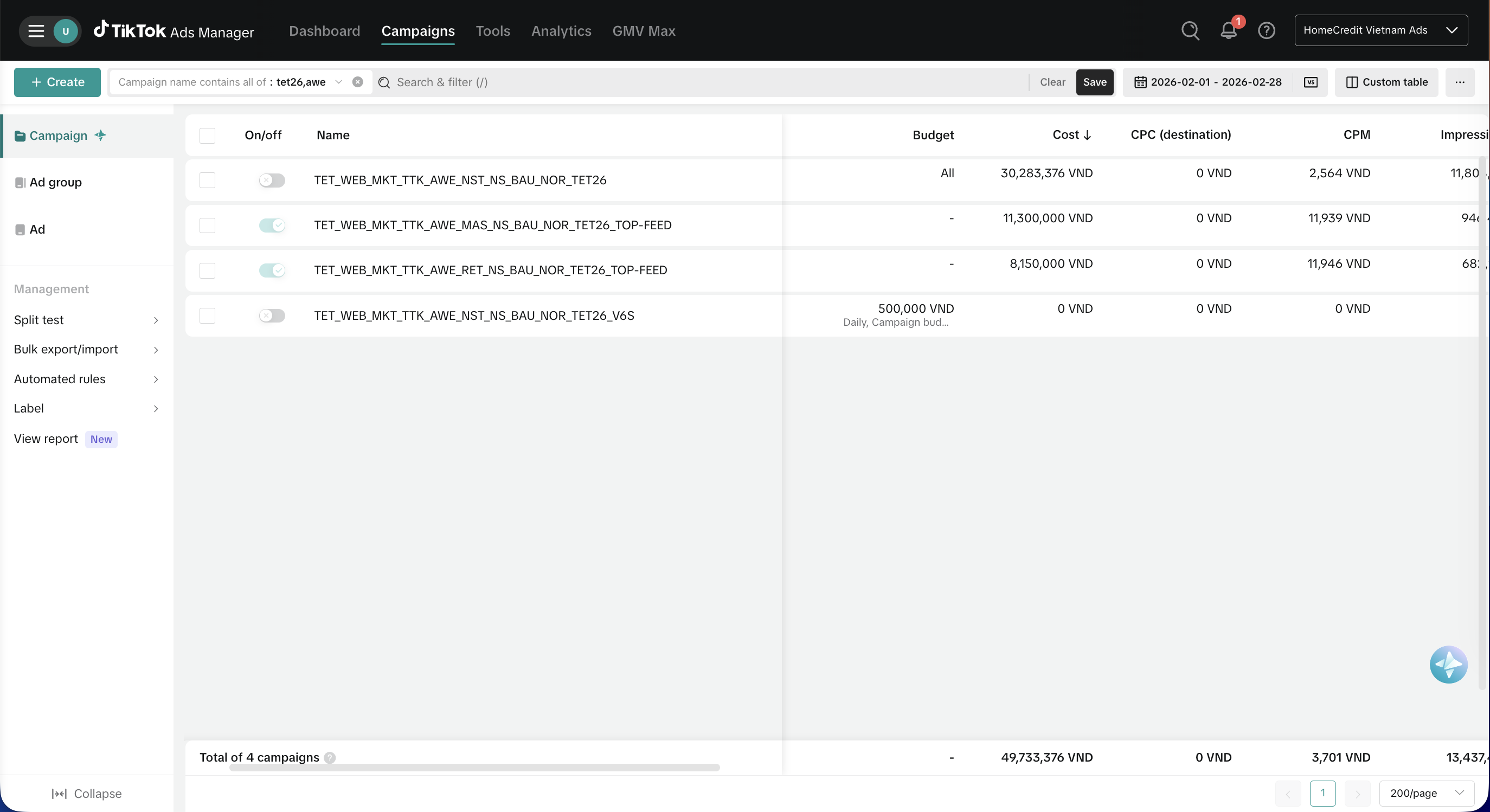Click the Budget column header
Image resolution: width=1490 pixels, height=812 pixels.
pyautogui.click(x=933, y=135)
